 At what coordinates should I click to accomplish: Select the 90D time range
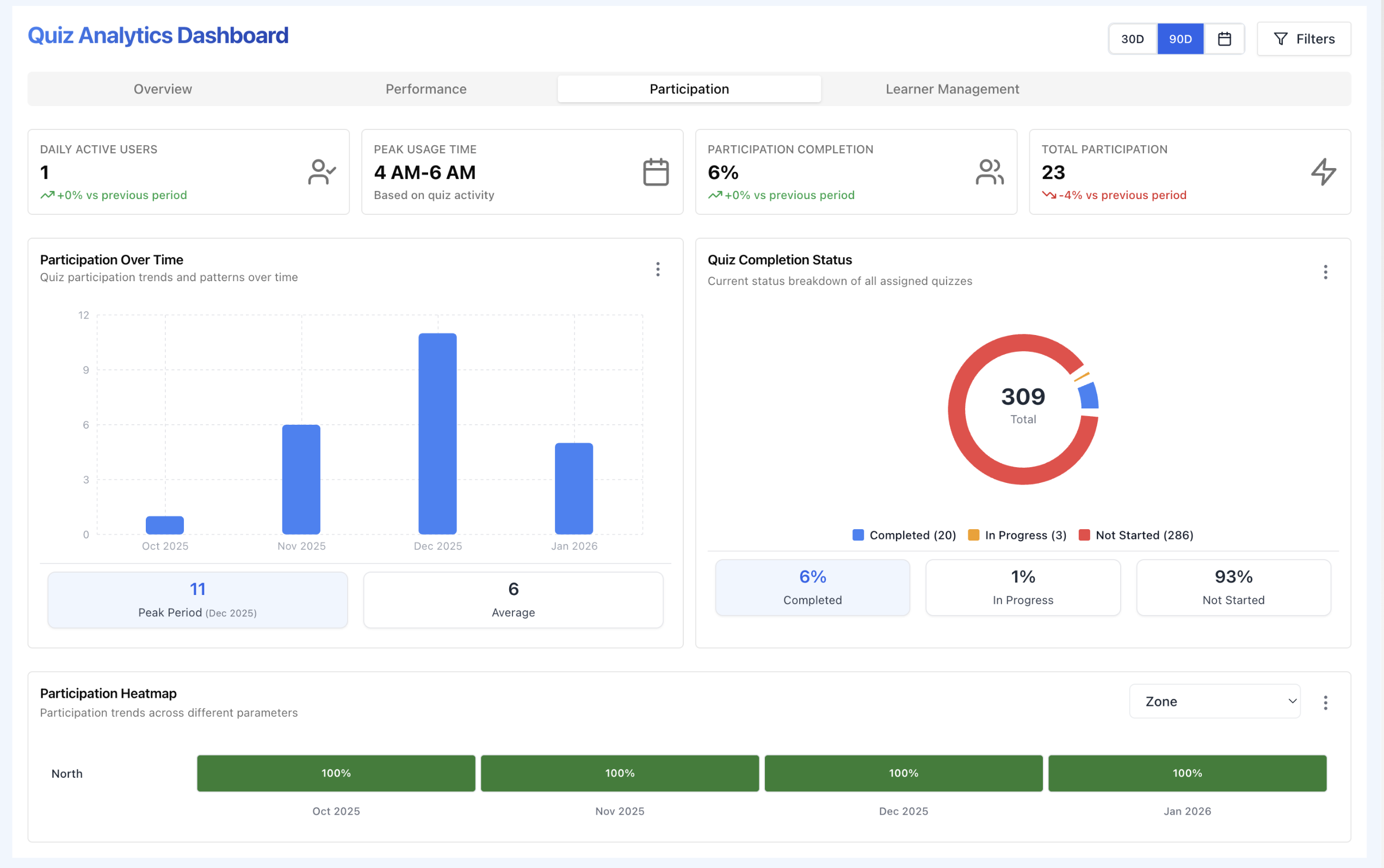click(1180, 39)
